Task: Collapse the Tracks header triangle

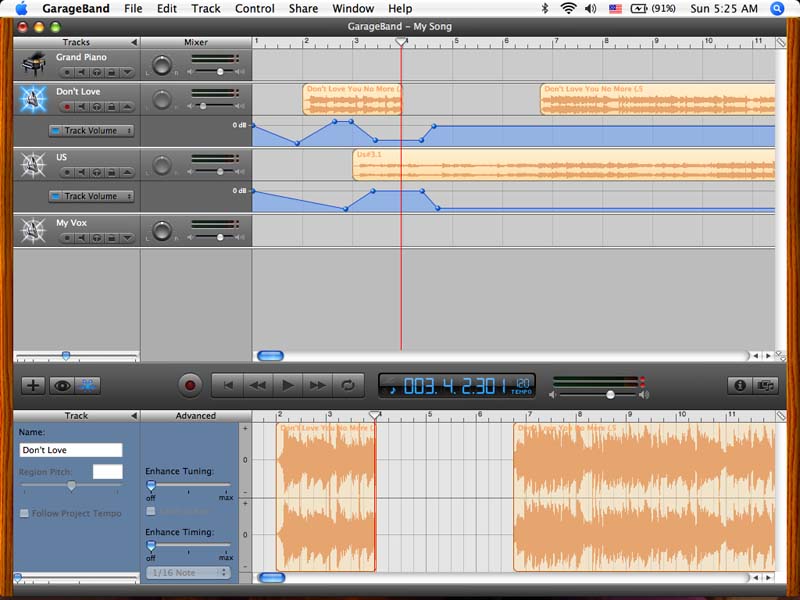Action: pos(134,42)
